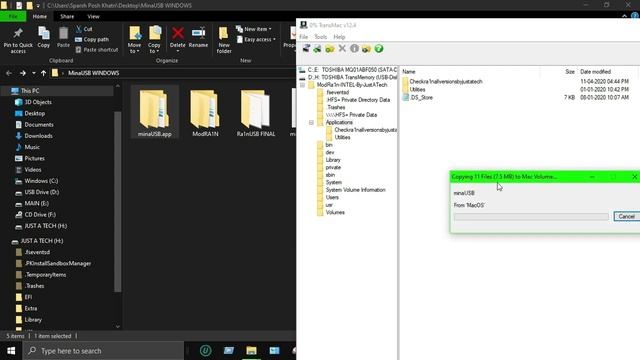Click the Up one level arrow
This screenshot has width=640, height=360.
[43, 73]
